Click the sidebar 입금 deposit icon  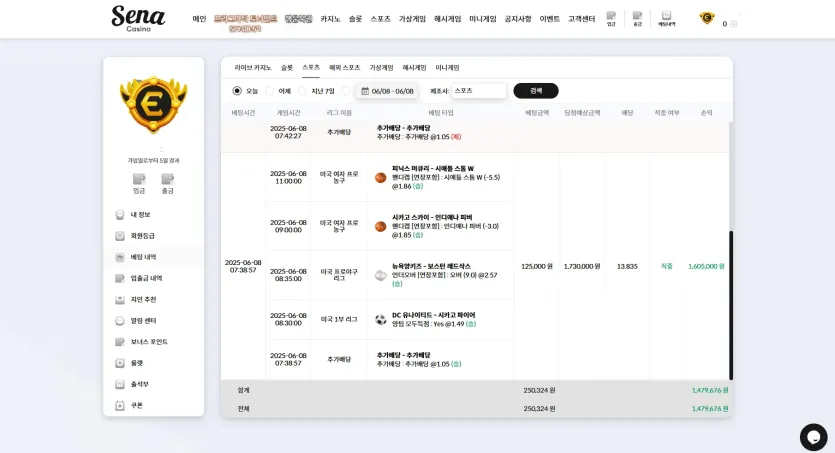pyautogui.click(x=139, y=184)
